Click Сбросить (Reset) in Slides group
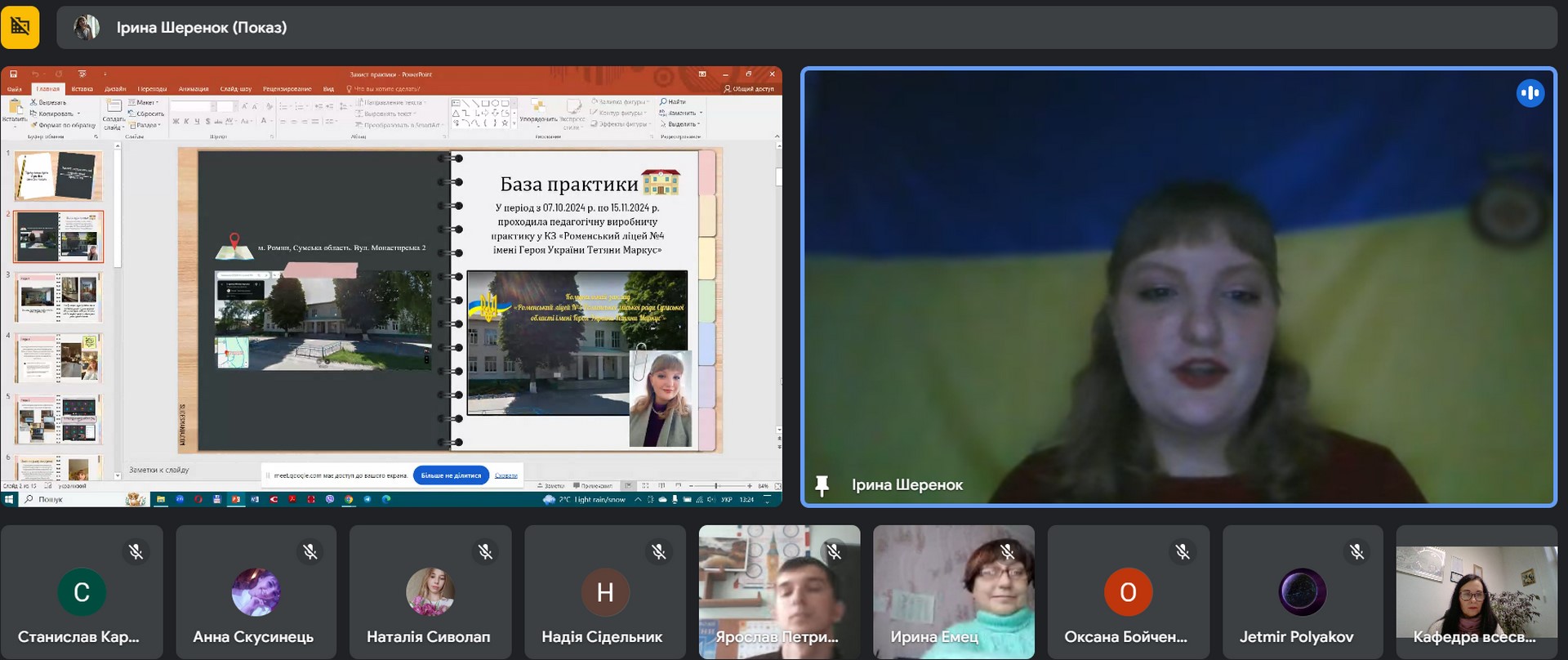Screen dimensions: 1568x660 click(x=147, y=114)
